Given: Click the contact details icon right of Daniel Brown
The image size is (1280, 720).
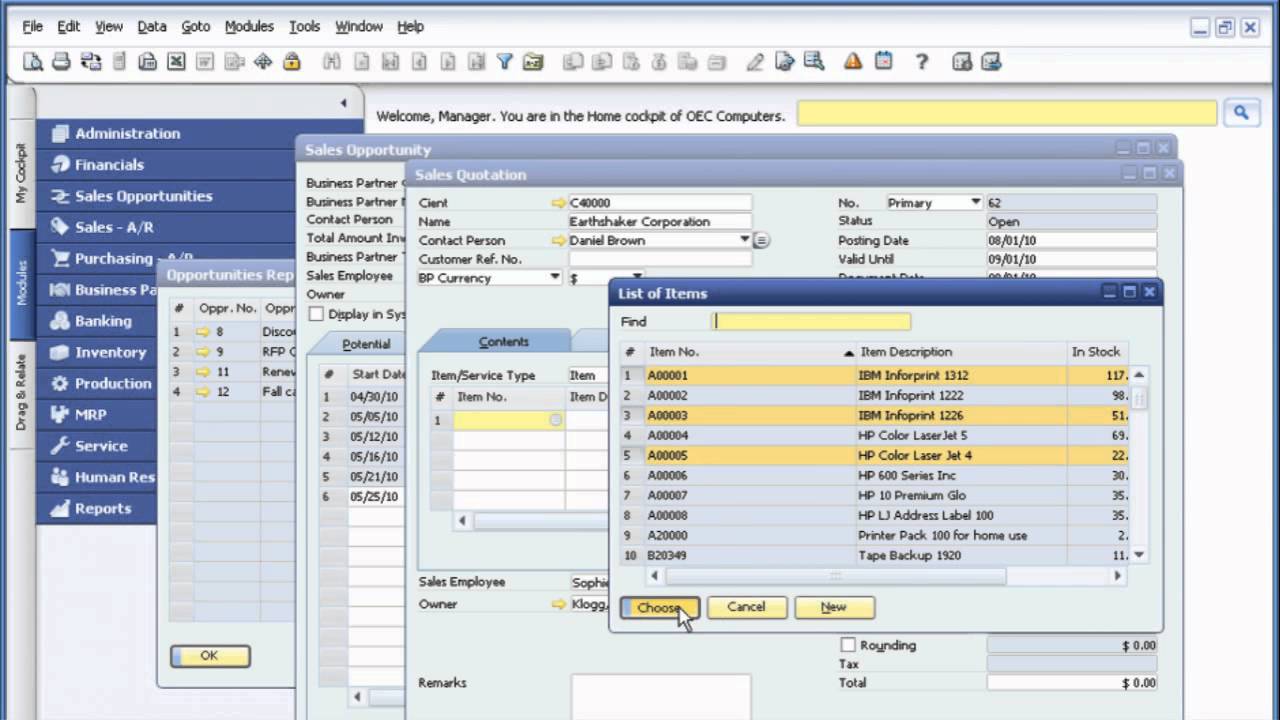Looking at the screenshot, I should 761,240.
